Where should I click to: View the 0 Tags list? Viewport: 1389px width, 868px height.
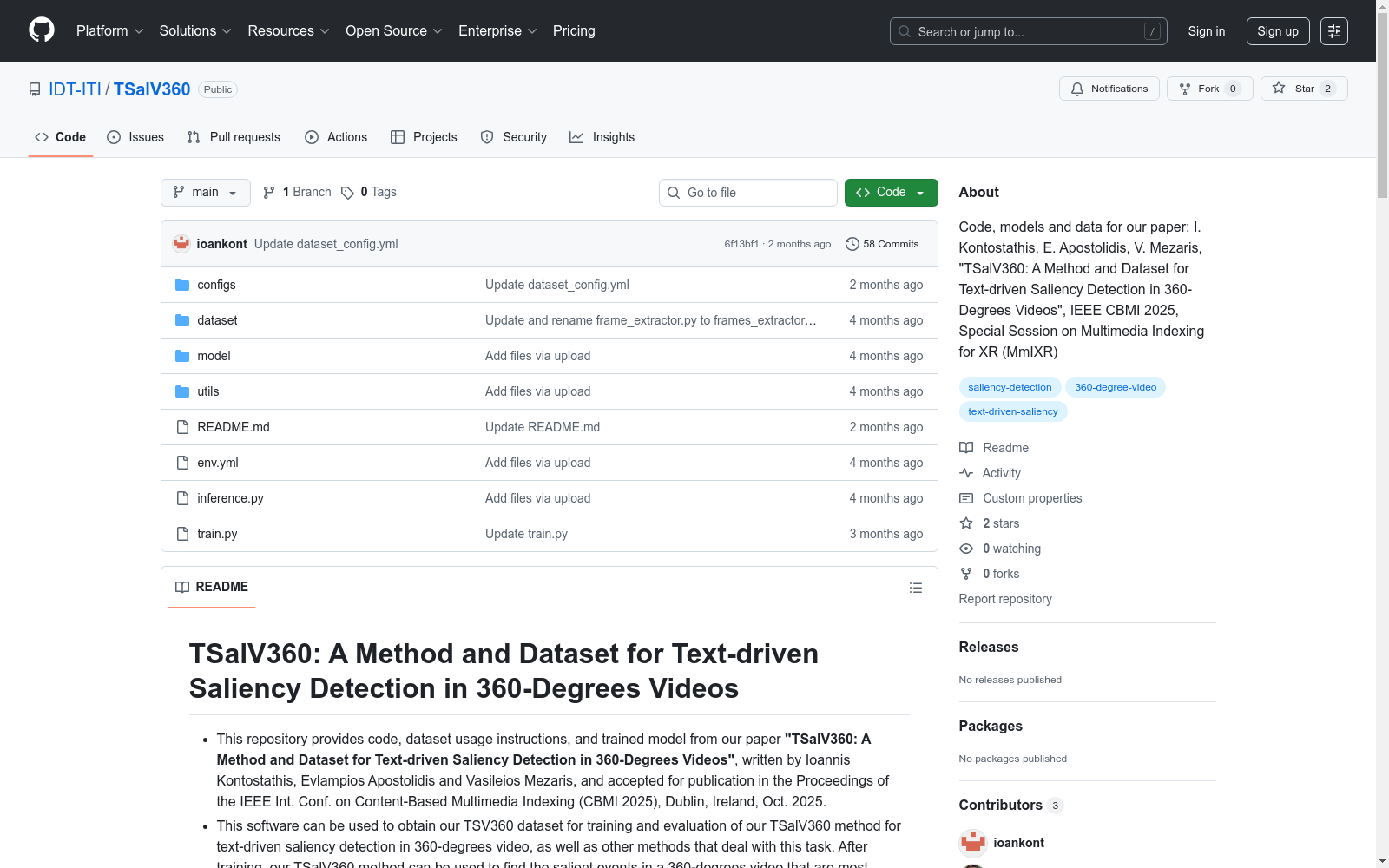(x=369, y=192)
